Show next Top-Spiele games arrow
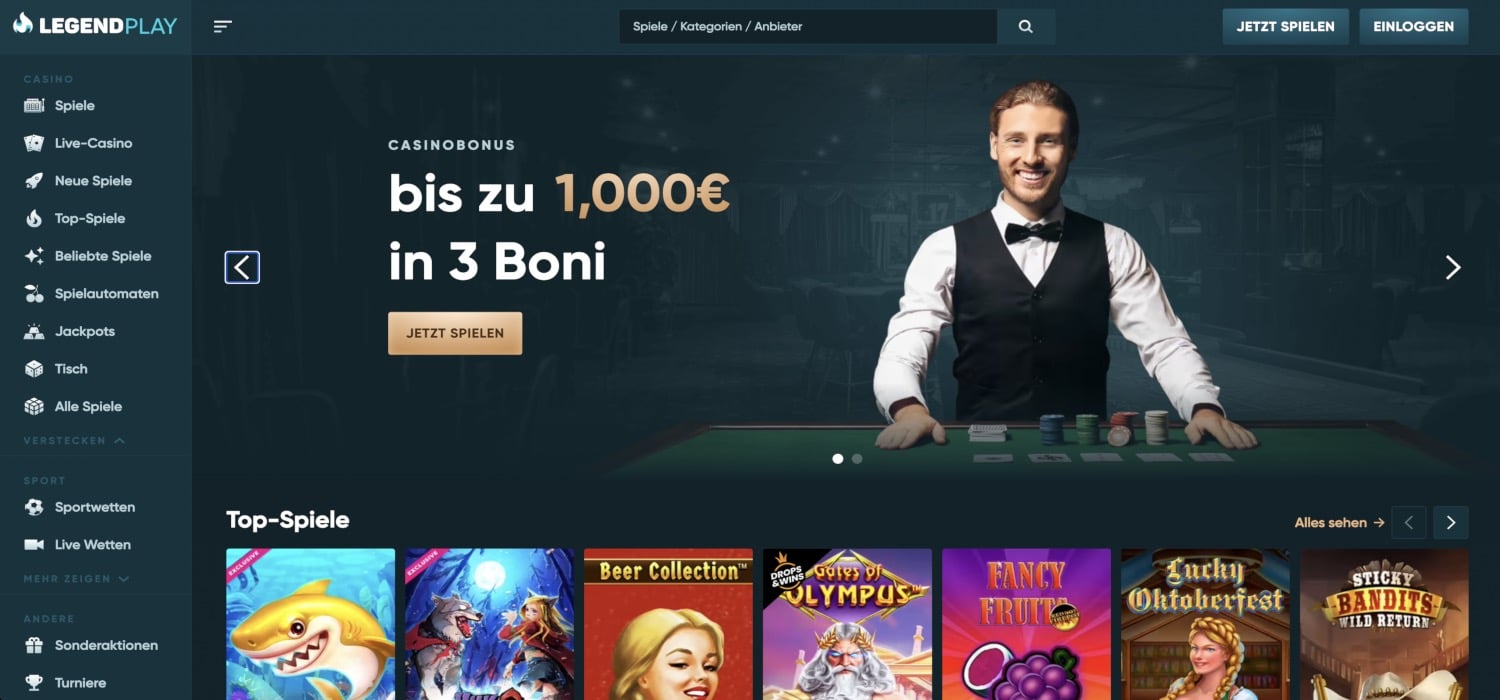The image size is (1500, 700). (1451, 522)
